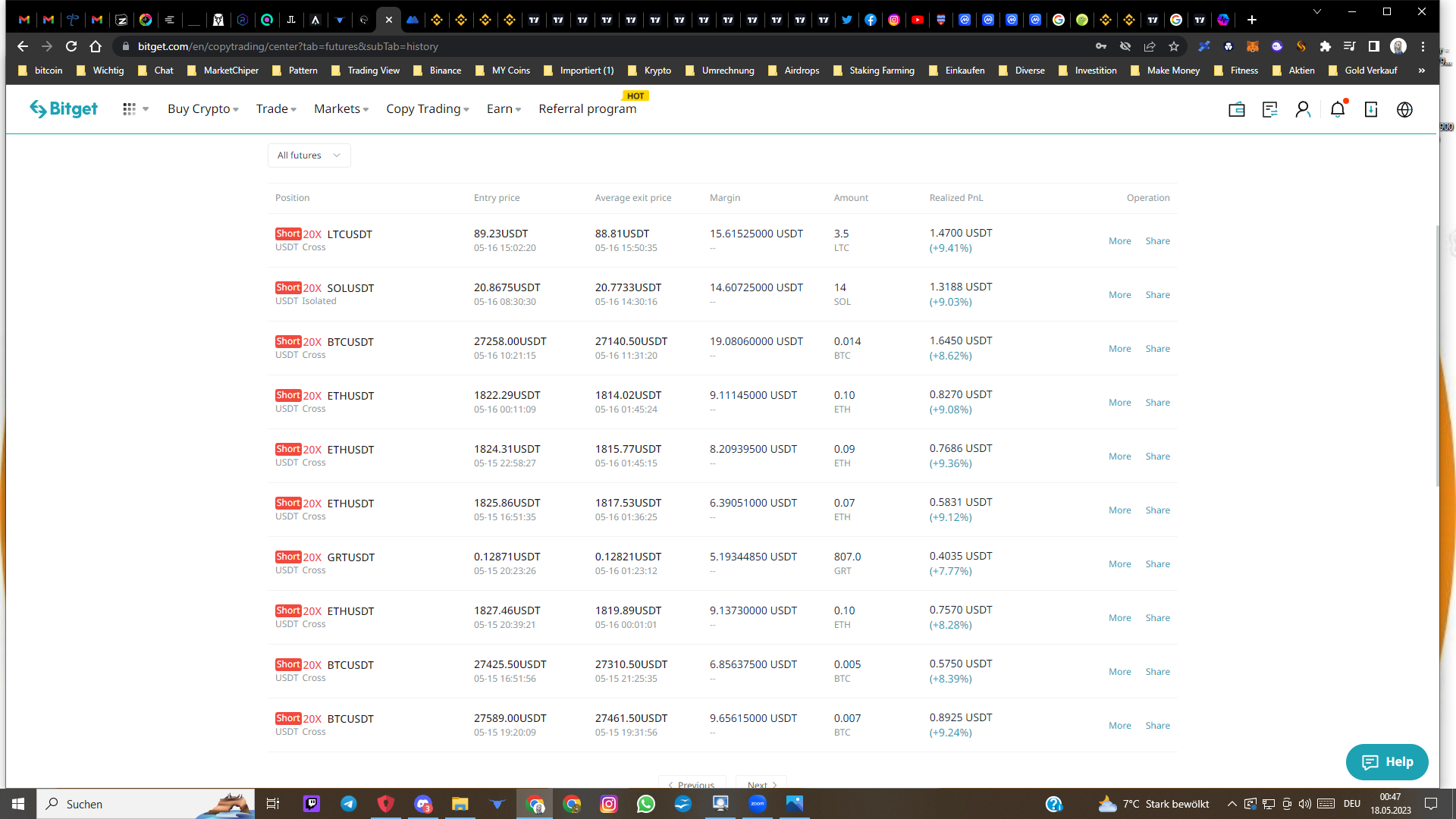Go to browser home page
Image resolution: width=1456 pixels, height=819 pixels.
click(x=96, y=46)
